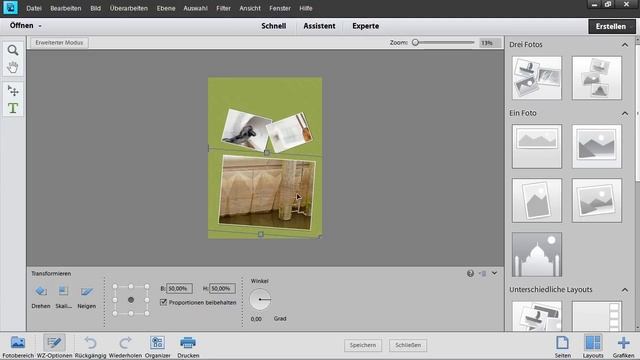Screen dimensions: 640x360
Task: Select the Zoom magnifier tool
Action: 13,50
